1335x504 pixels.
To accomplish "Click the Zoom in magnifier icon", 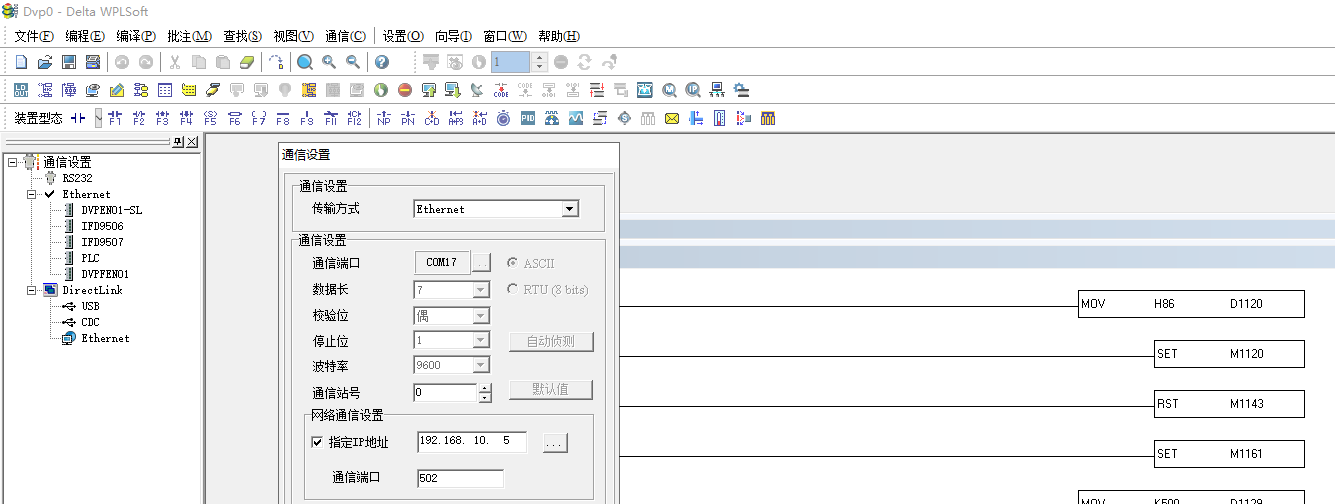I will (x=328, y=62).
